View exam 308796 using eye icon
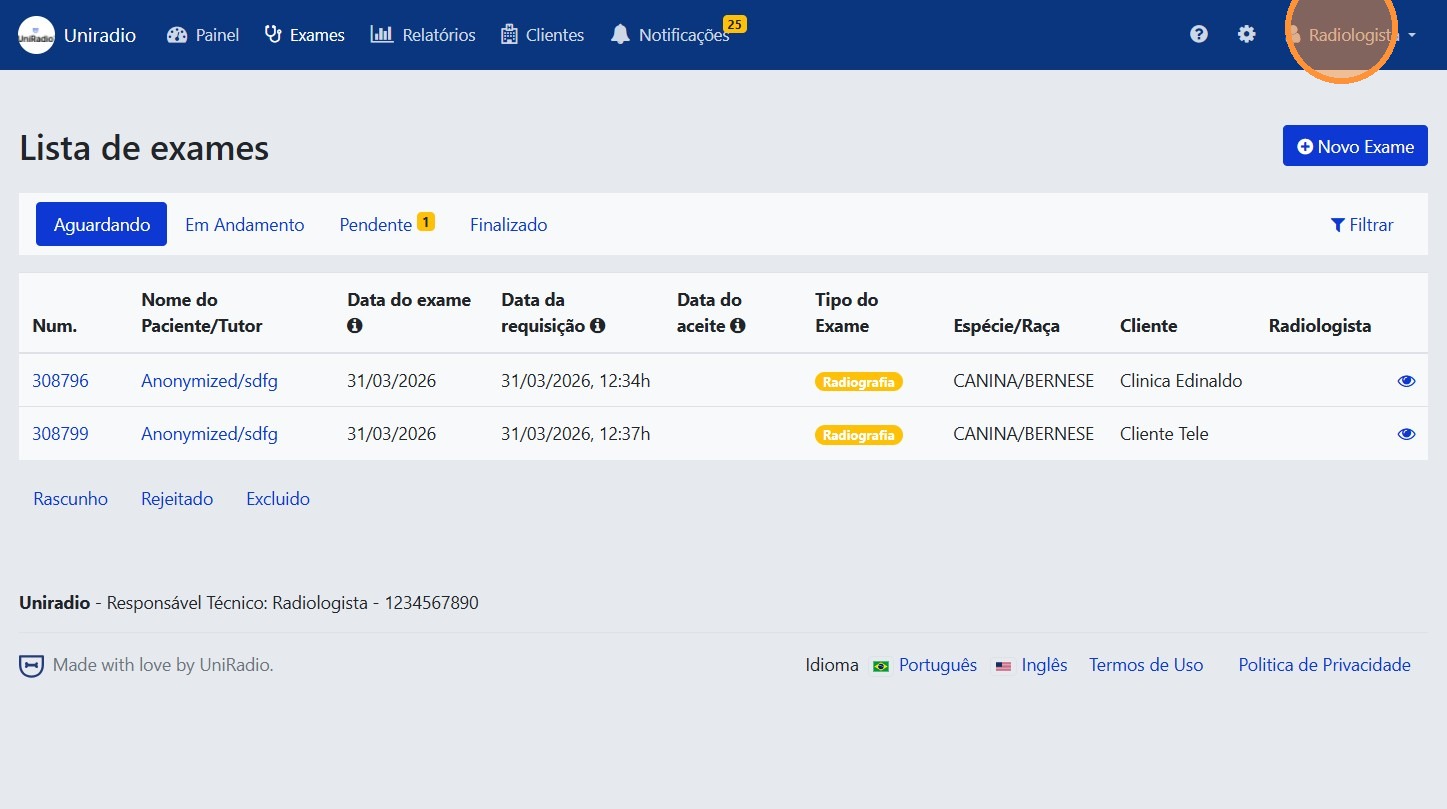Image resolution: width=1447 pixels, height=809 pixels. coord(1406,381)
